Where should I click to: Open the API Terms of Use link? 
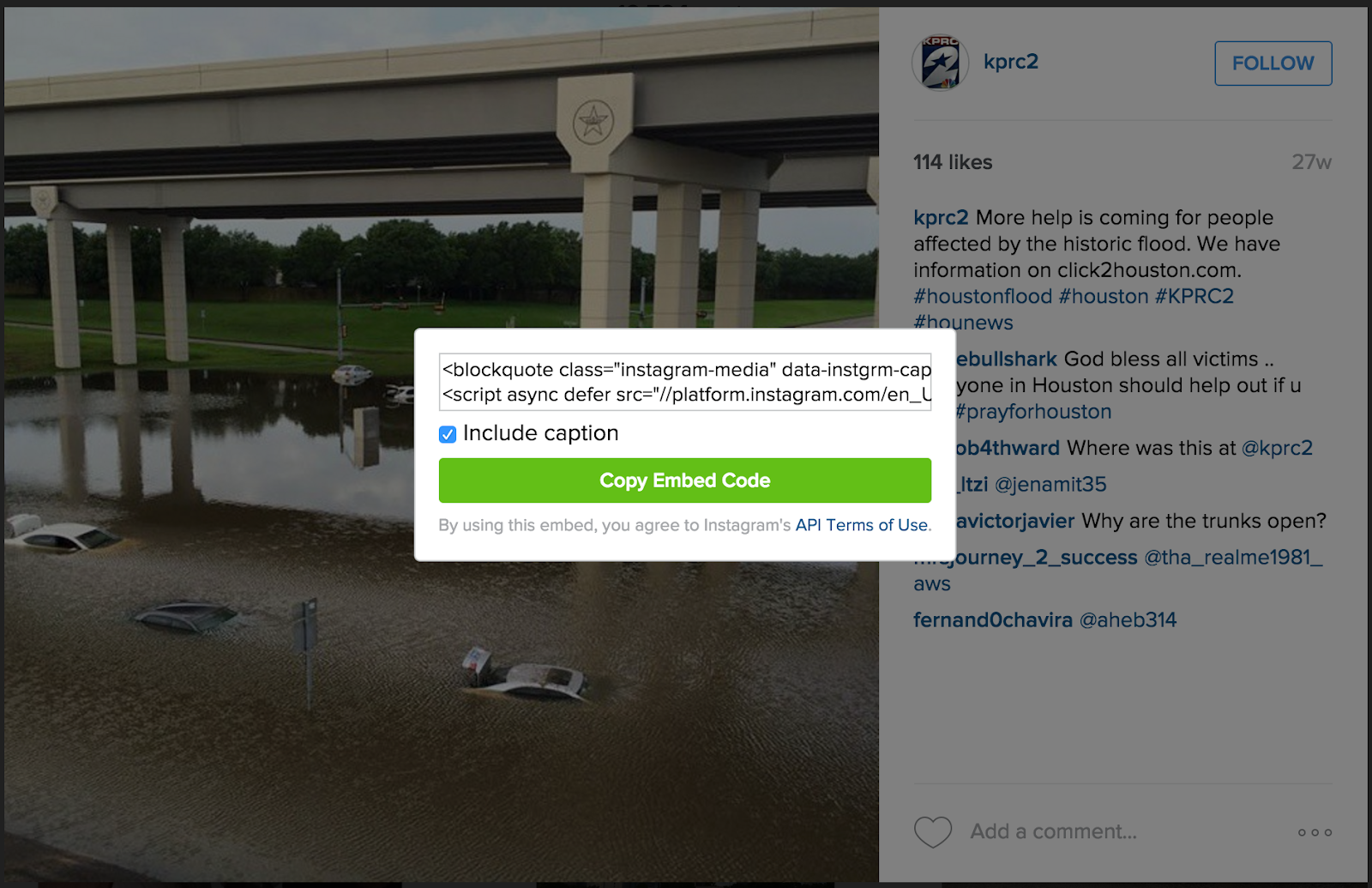(862, 525)
